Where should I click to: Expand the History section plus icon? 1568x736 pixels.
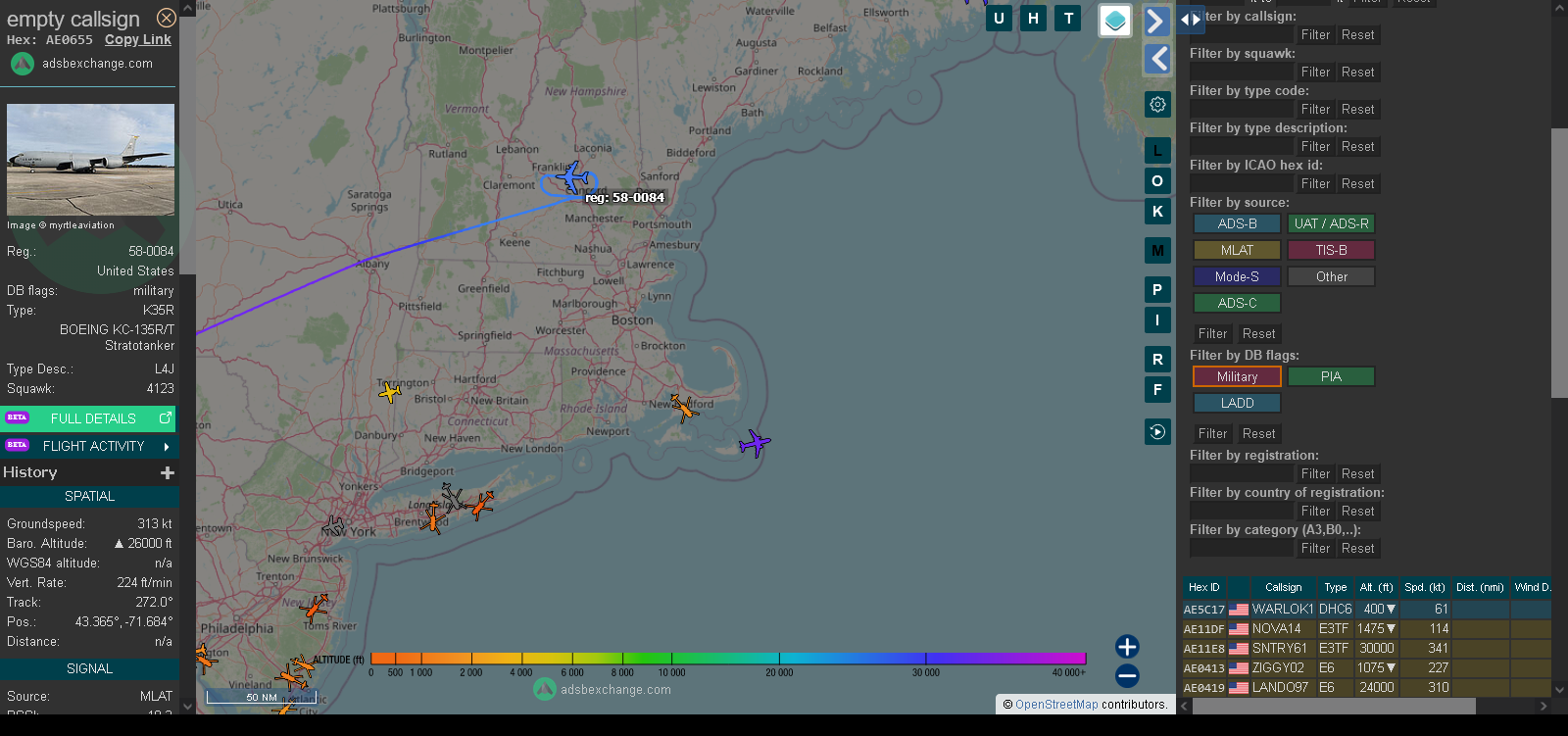[168, 472]
